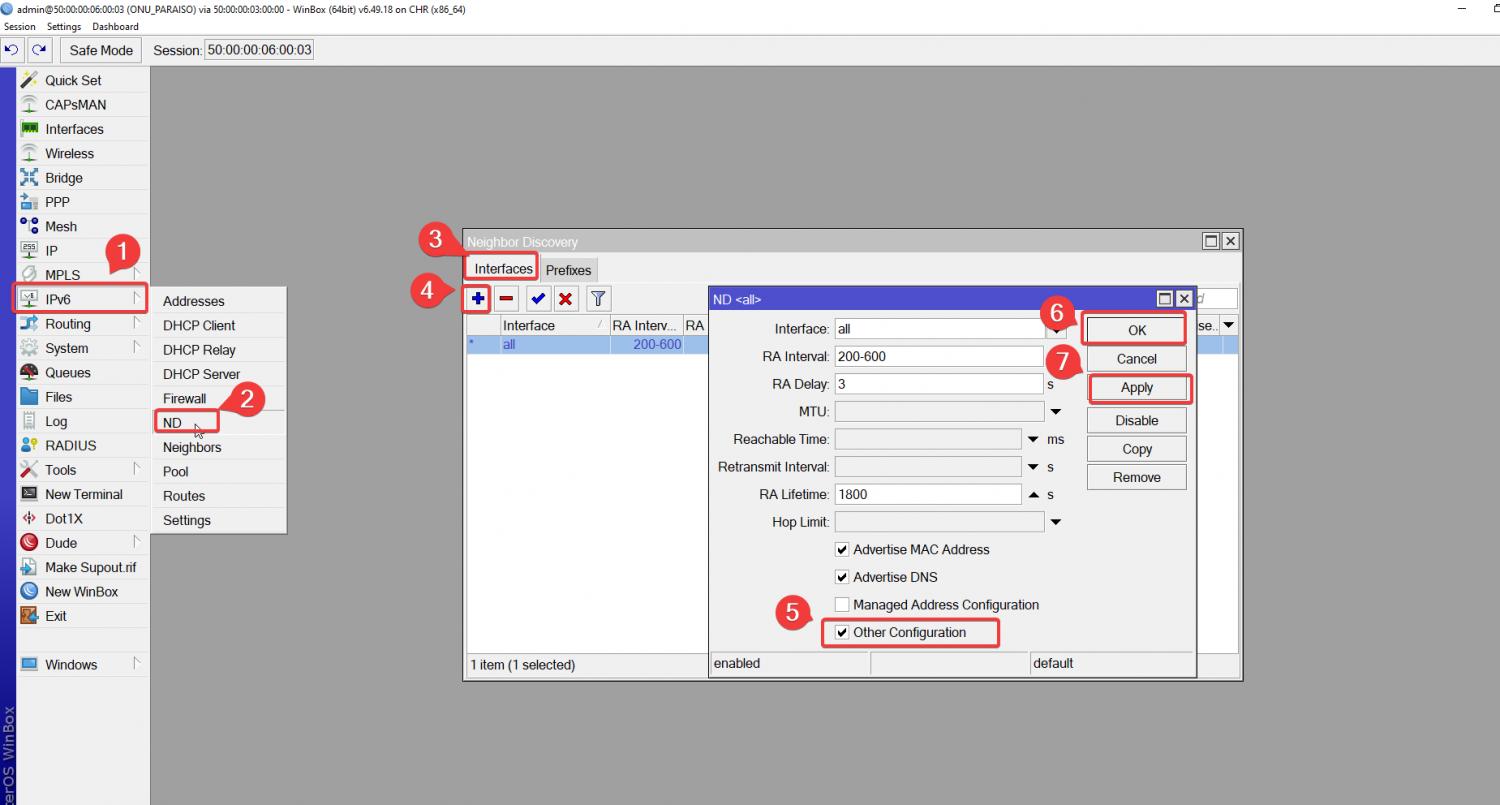Open Quick Set in sidebar
This screenshot has width=1500, height=805.
pos(73,80)
